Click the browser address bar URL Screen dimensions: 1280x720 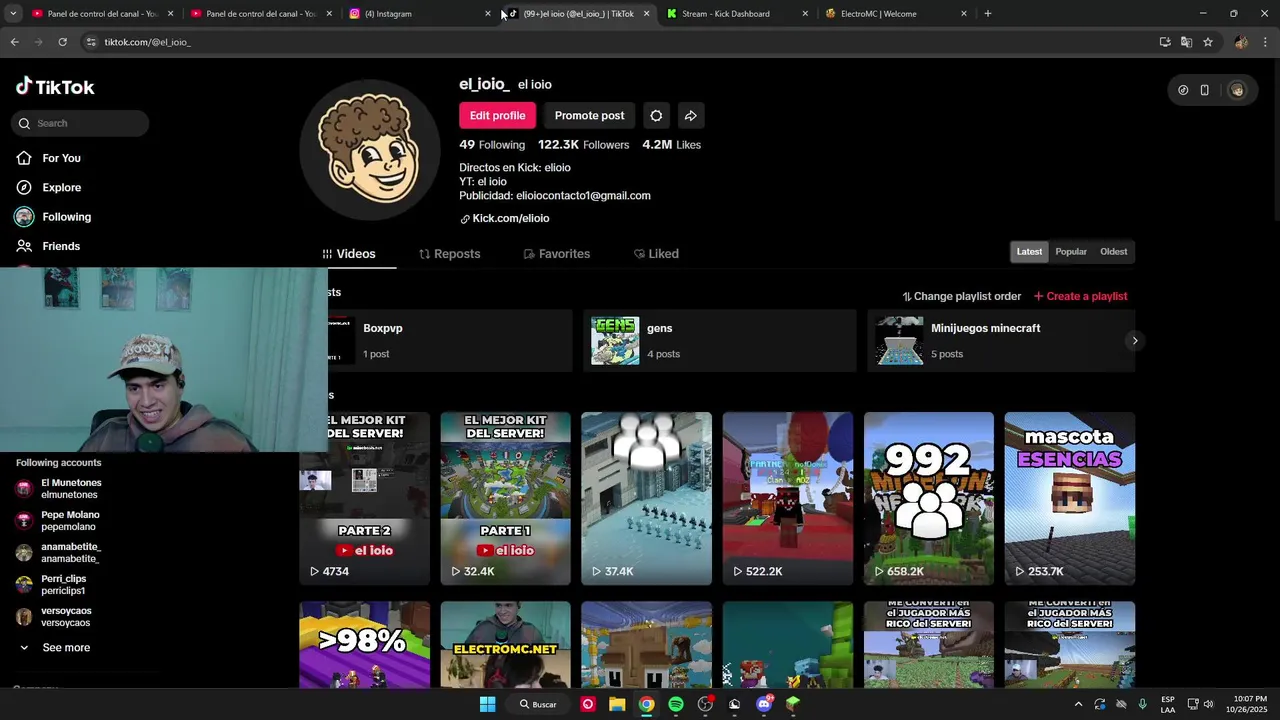[x=147, y=42]
